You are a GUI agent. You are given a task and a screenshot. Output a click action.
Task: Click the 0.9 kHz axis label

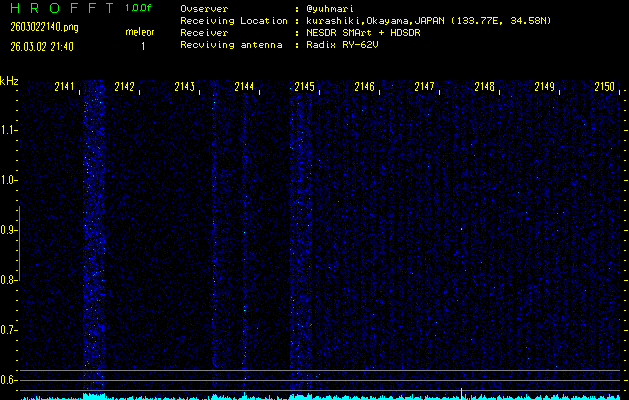7,230
